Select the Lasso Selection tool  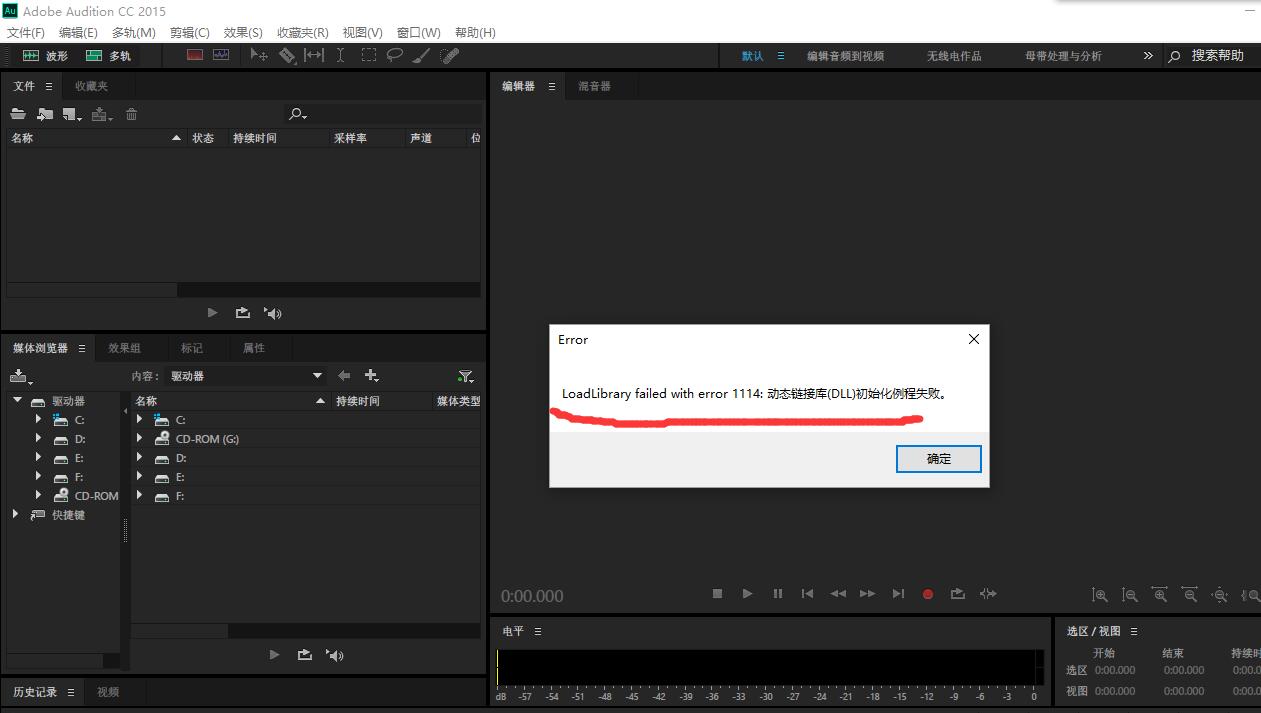[x=395, y=55]
